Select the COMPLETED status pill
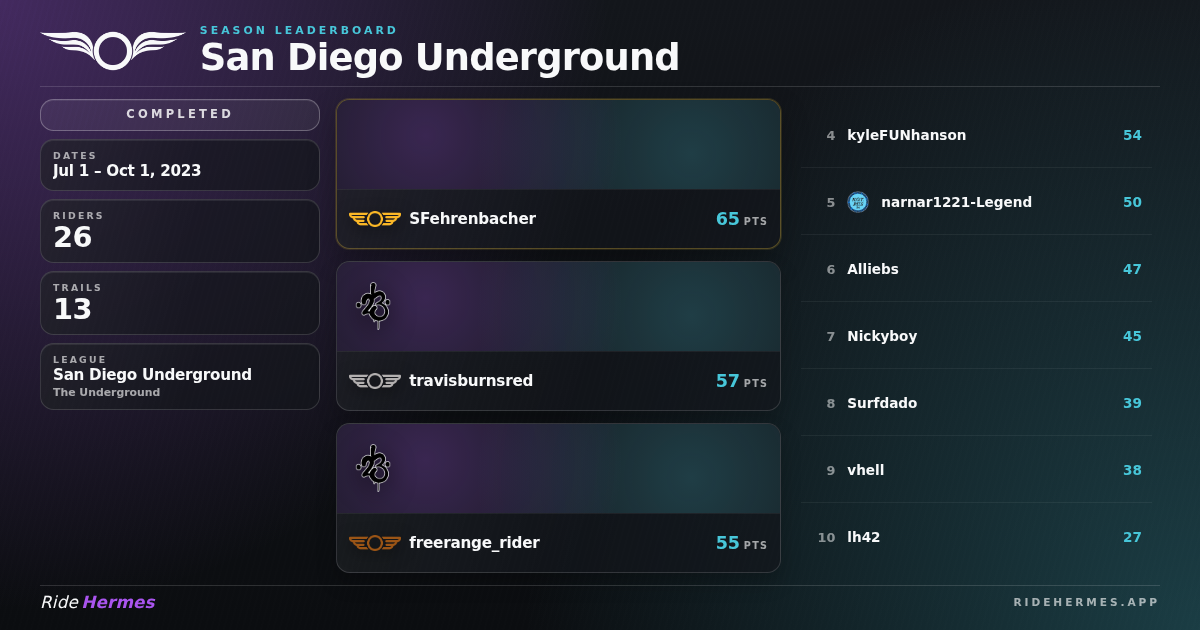The height and width of the screenshot is (630, 1200). [180, 115]
